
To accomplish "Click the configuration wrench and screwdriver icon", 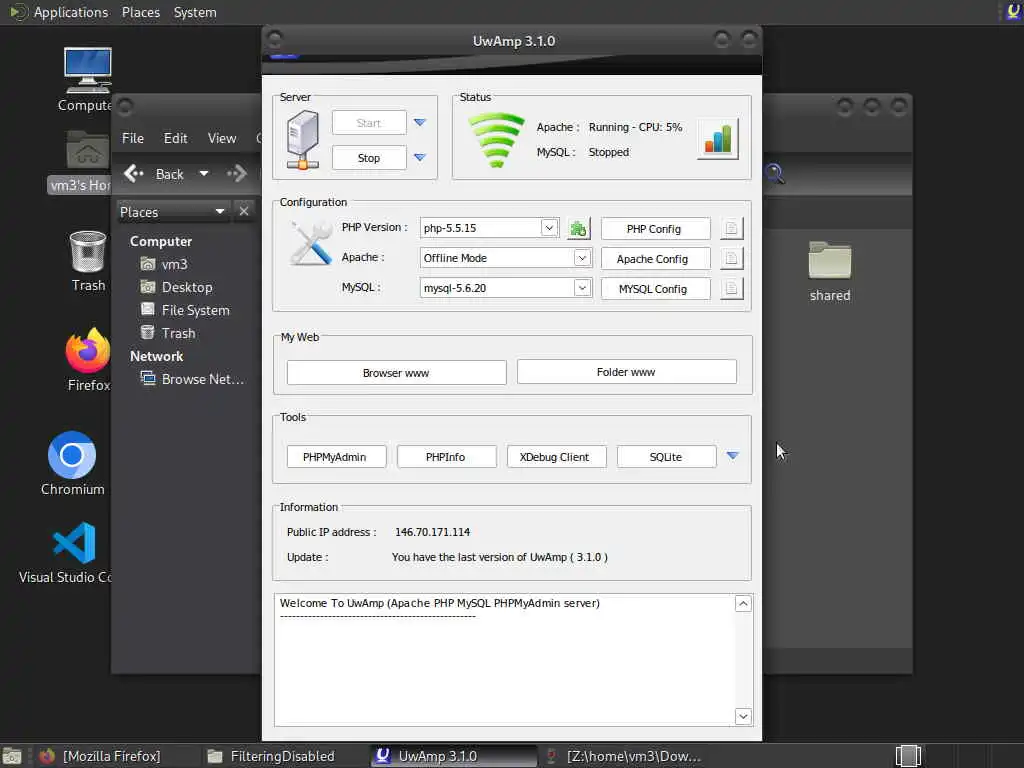I will (310, 243).
